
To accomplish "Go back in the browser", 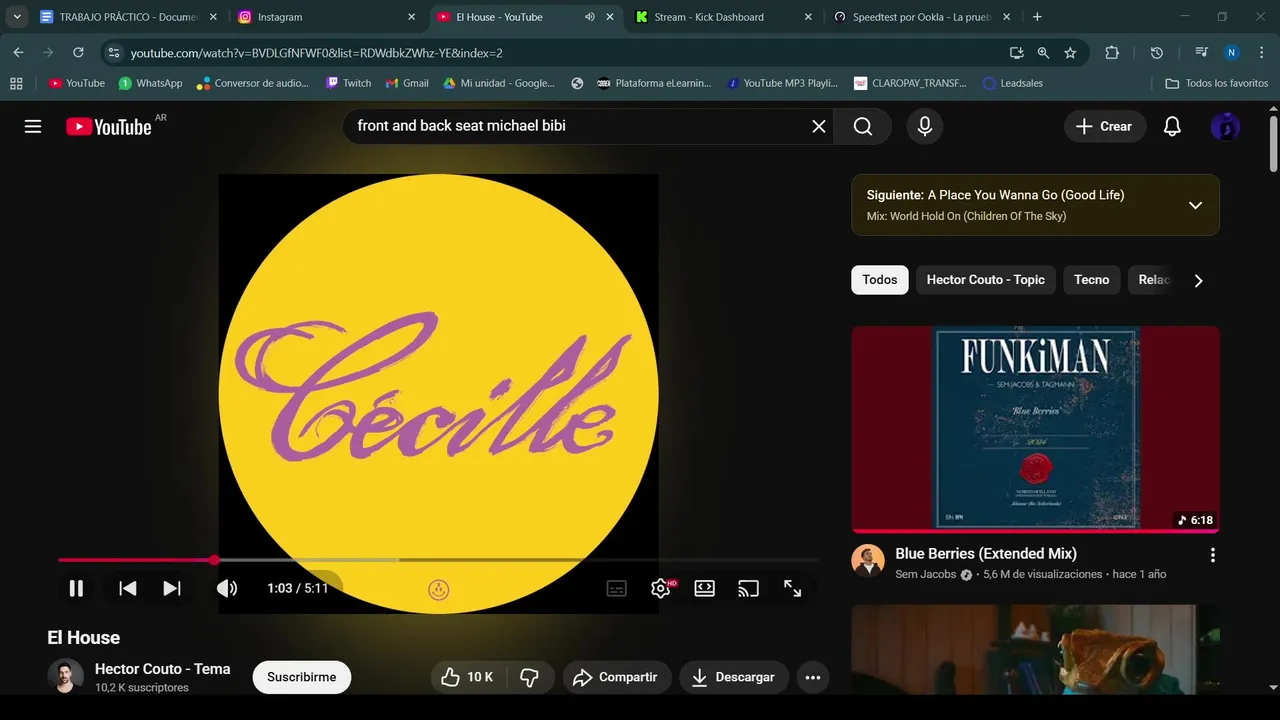I will point(18,52).
